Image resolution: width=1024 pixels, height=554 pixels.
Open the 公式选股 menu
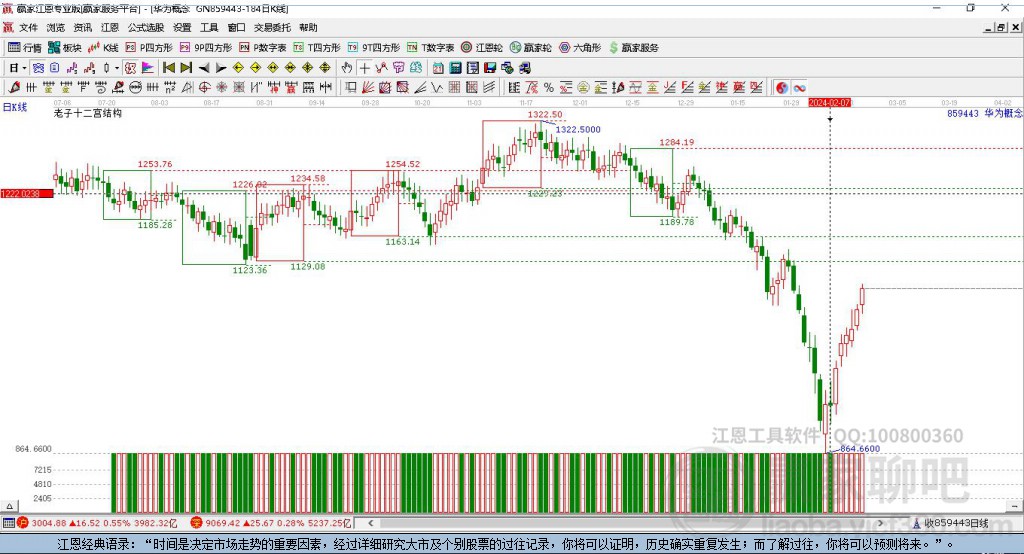(x=146, y=28)
